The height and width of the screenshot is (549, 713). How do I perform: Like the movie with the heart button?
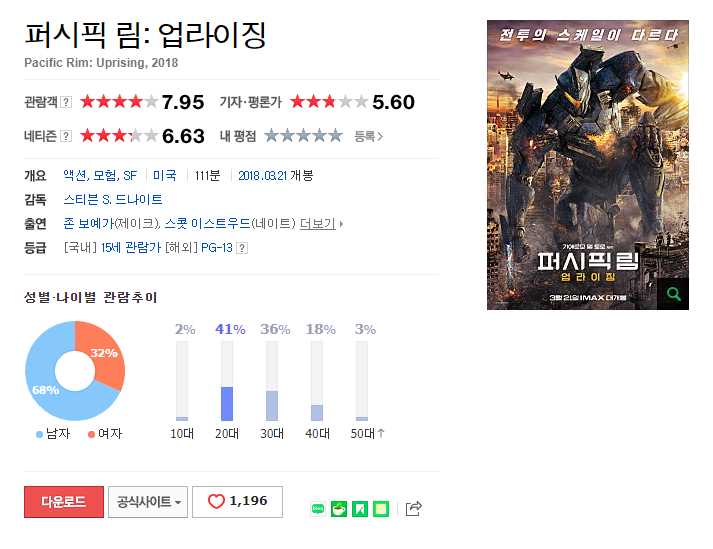[237, 502]
